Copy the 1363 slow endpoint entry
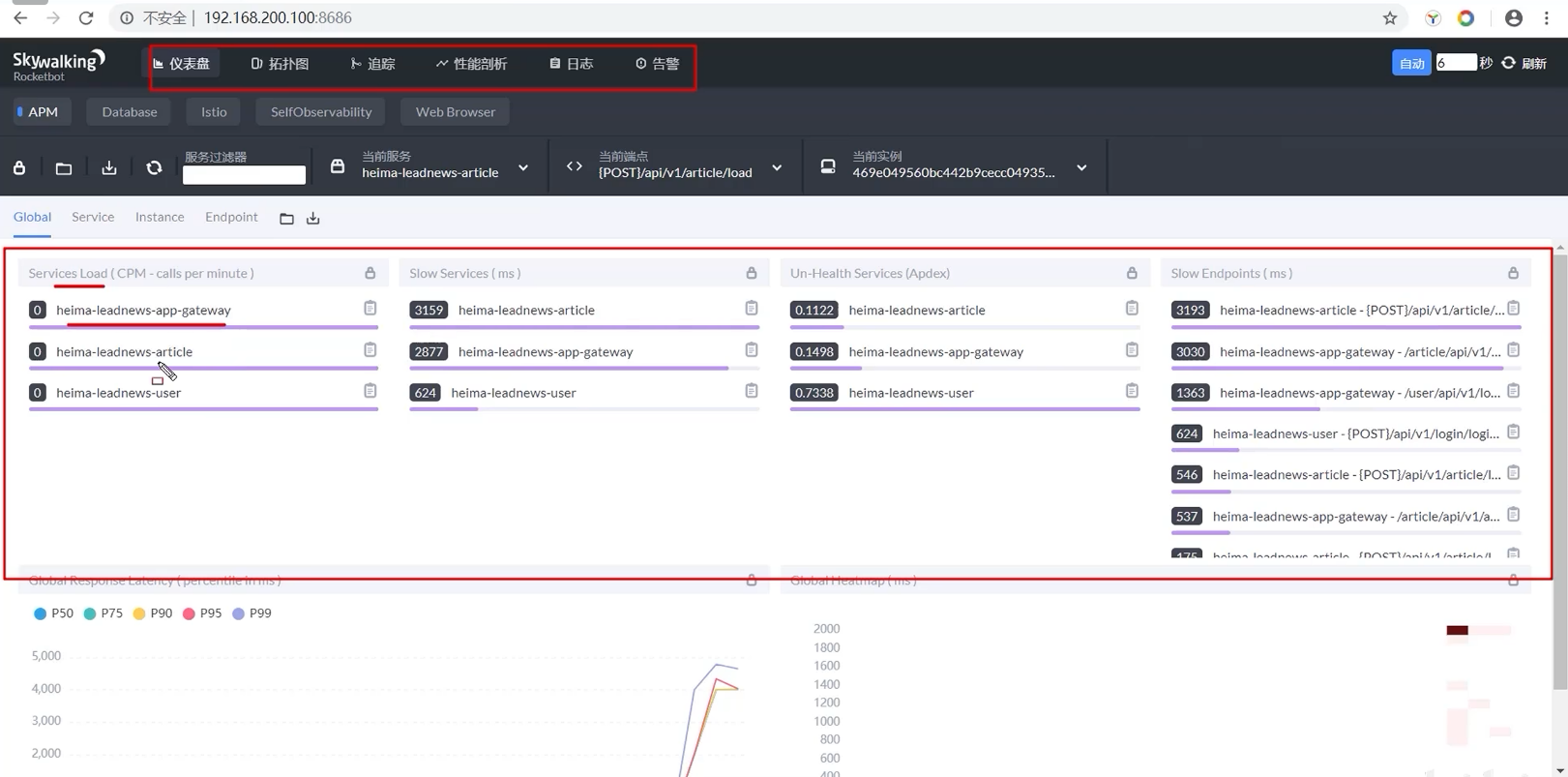 click(1514, 391)
